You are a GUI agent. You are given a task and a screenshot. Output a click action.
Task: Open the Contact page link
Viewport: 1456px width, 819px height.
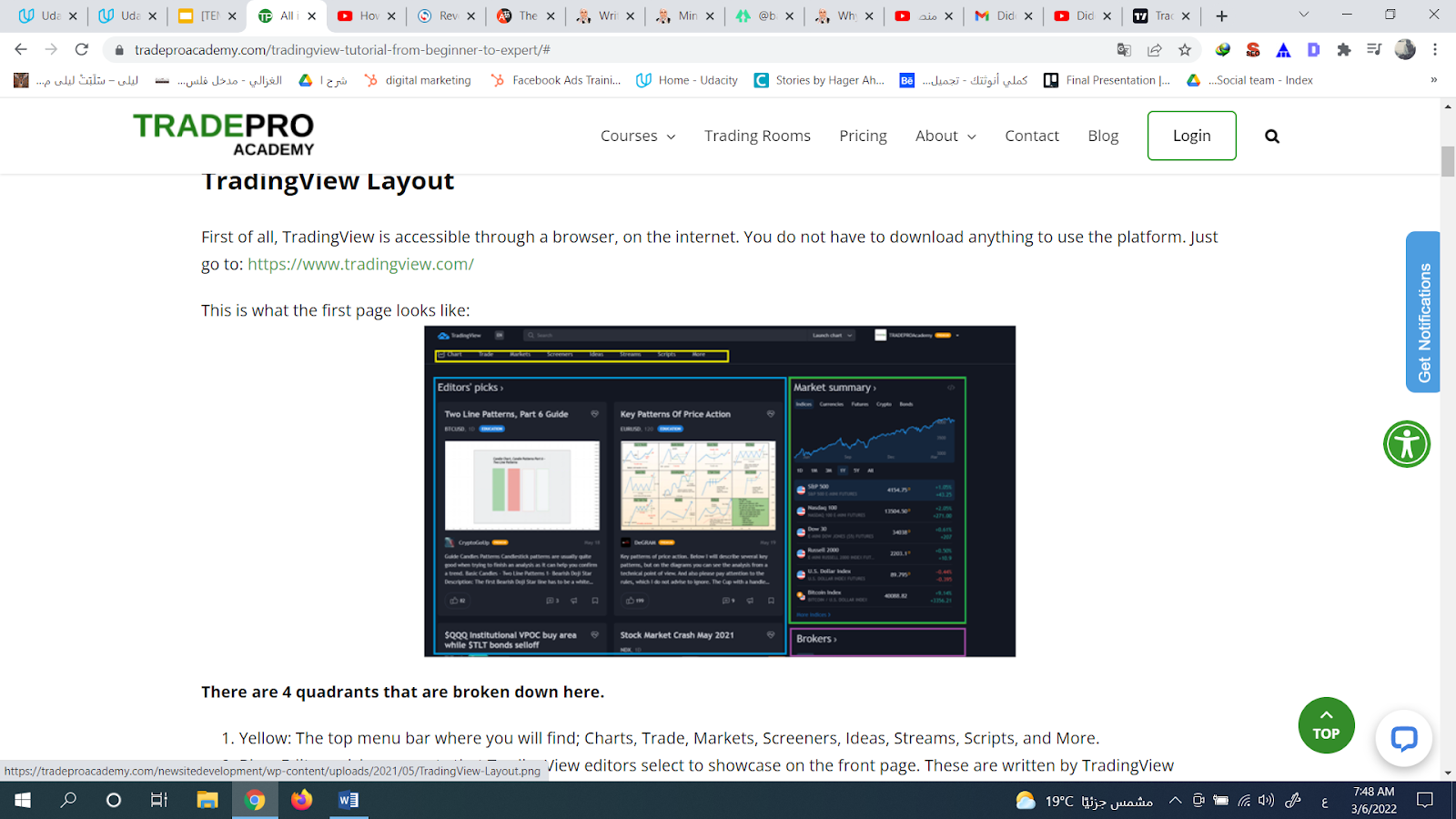(x=1032, y=136)
